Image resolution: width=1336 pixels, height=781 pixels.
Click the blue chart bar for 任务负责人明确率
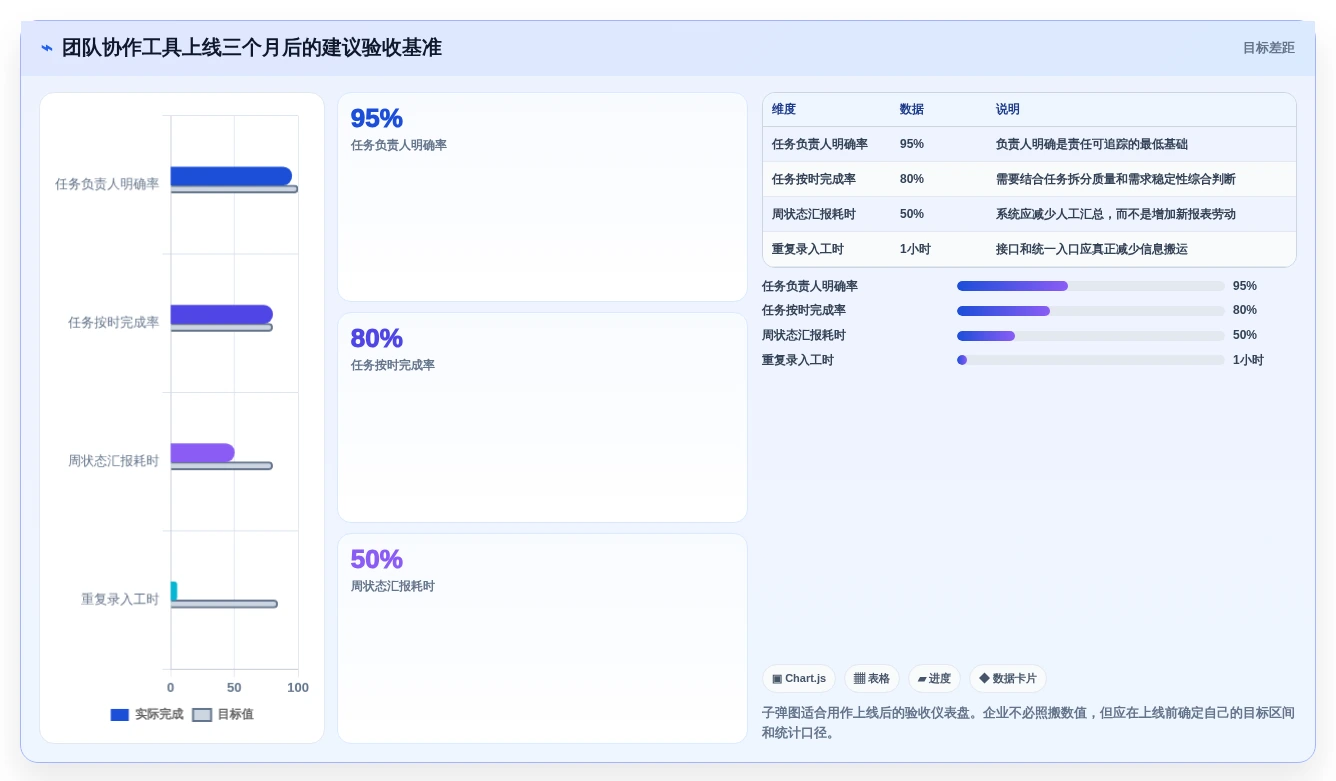pyautogui.click(x=231, y=176)
